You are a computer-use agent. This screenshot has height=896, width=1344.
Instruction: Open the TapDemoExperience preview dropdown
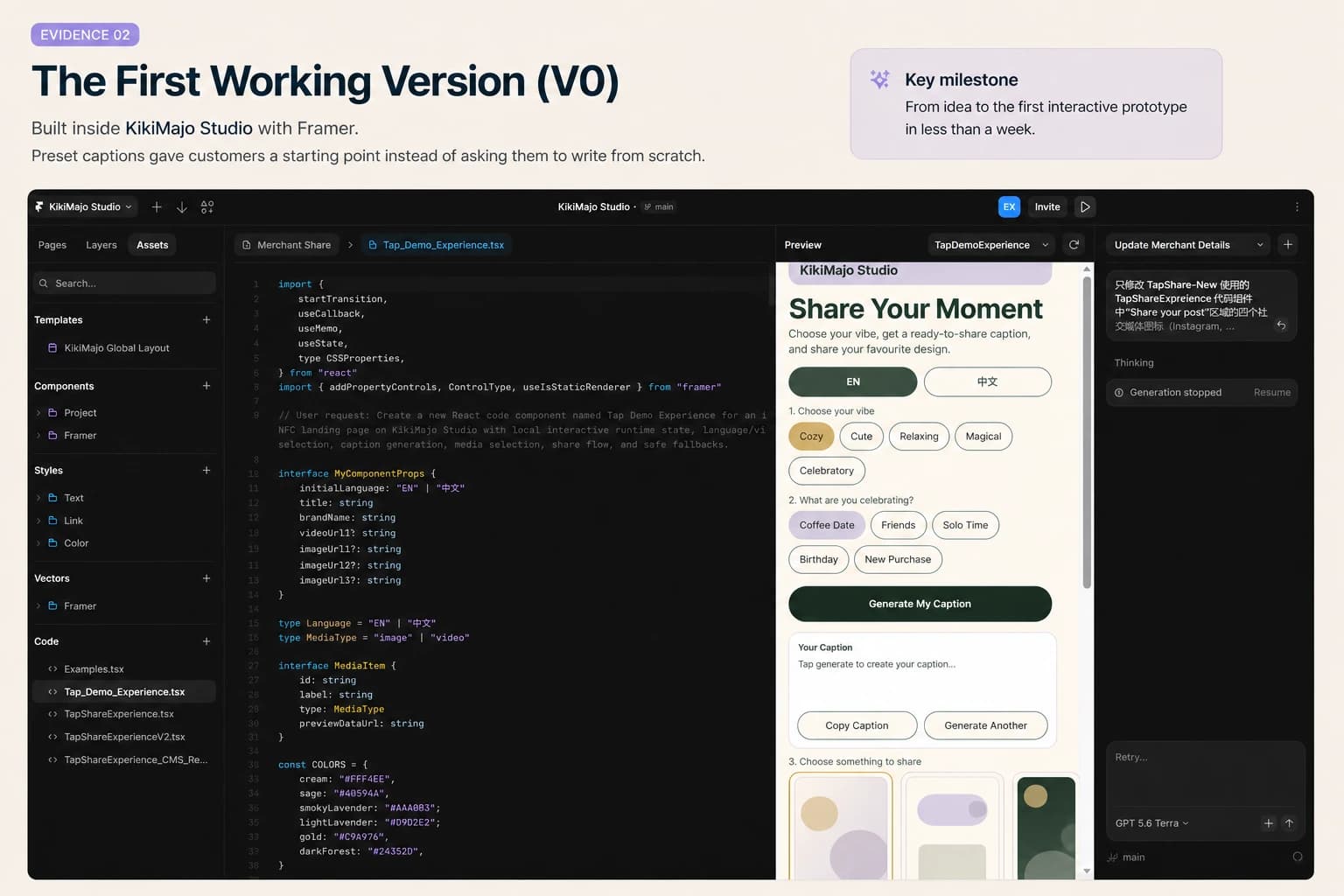click(991, 245)
